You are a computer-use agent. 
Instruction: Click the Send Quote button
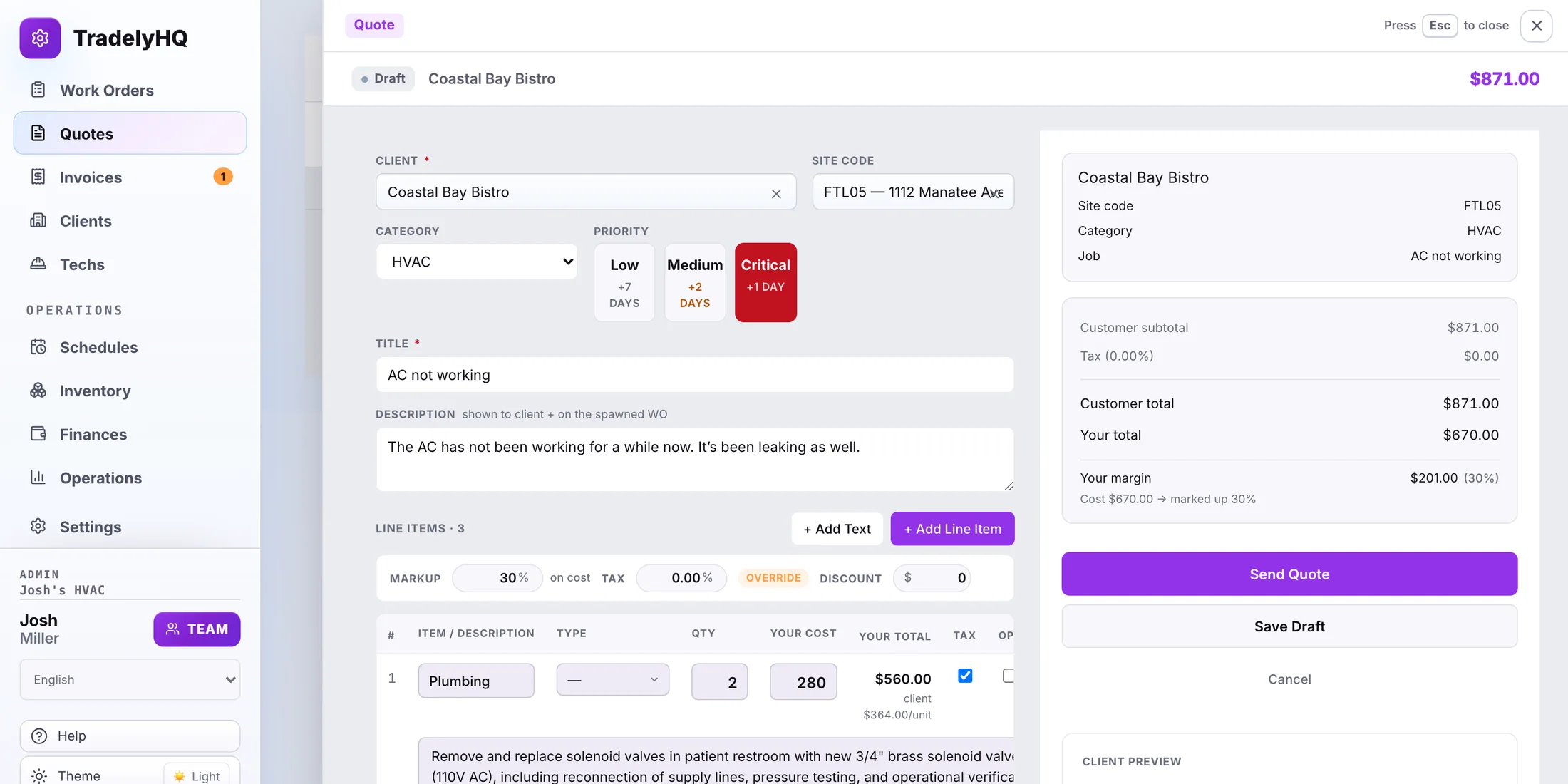tap(1289, 574)
